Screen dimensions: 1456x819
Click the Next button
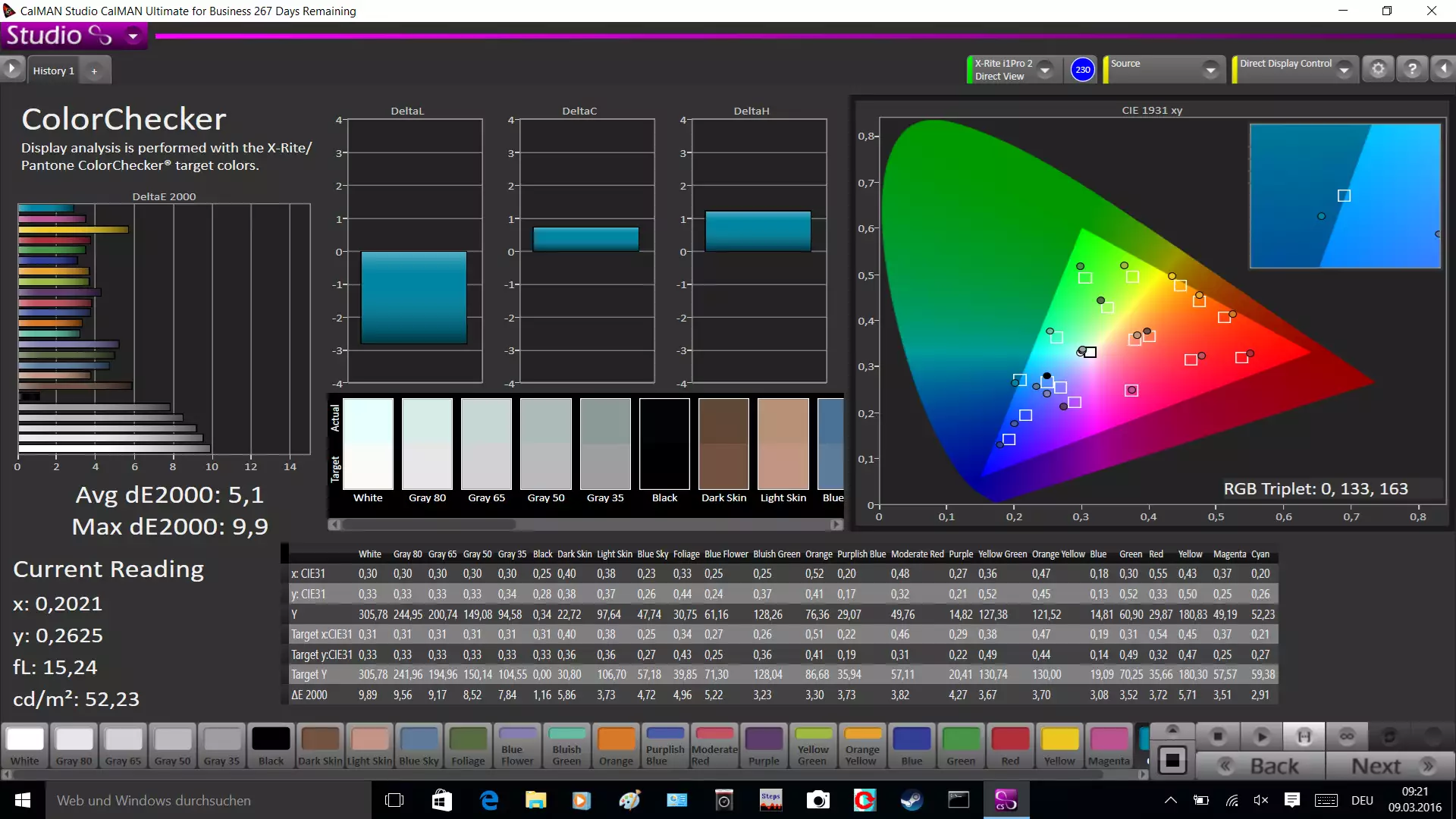click(1390, 766)
